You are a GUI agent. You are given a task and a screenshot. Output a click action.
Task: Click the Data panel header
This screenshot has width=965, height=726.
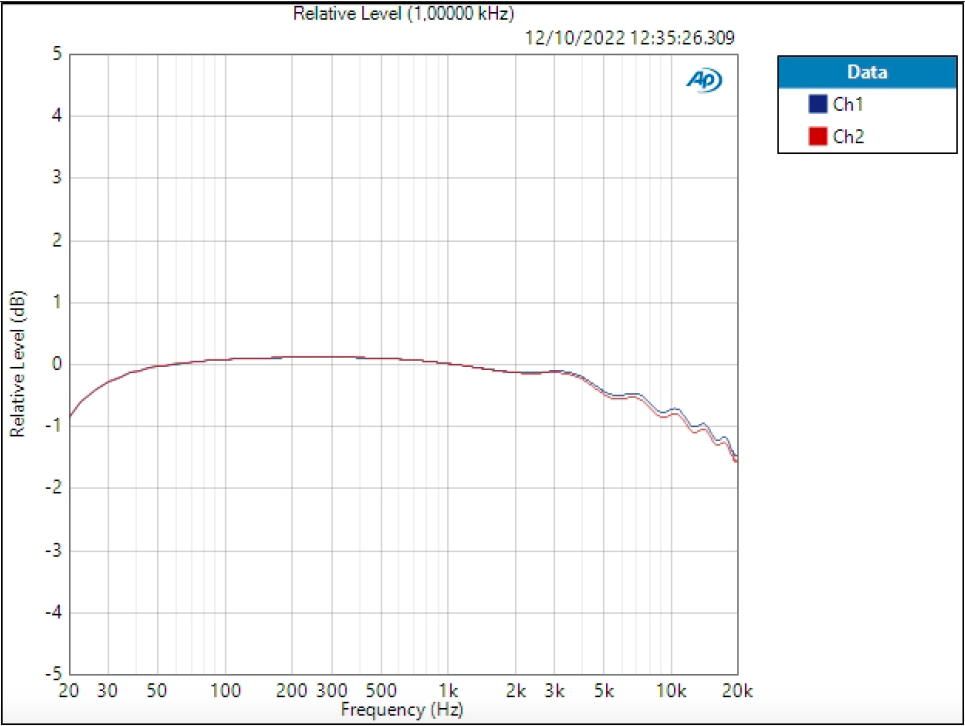point(866,71)
